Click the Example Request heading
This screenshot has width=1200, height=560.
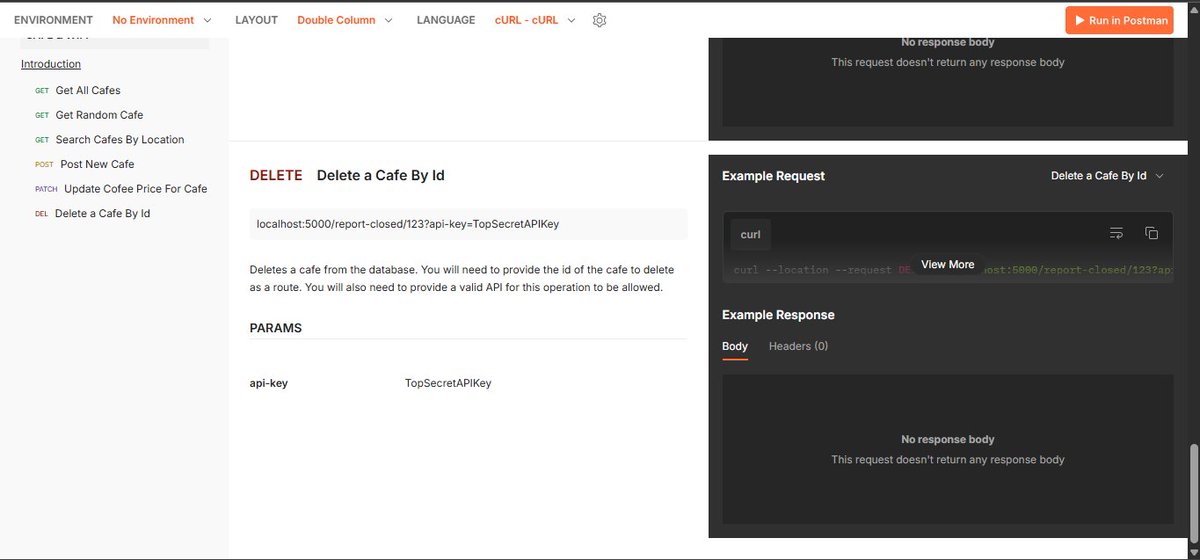[x=773, y=176]
